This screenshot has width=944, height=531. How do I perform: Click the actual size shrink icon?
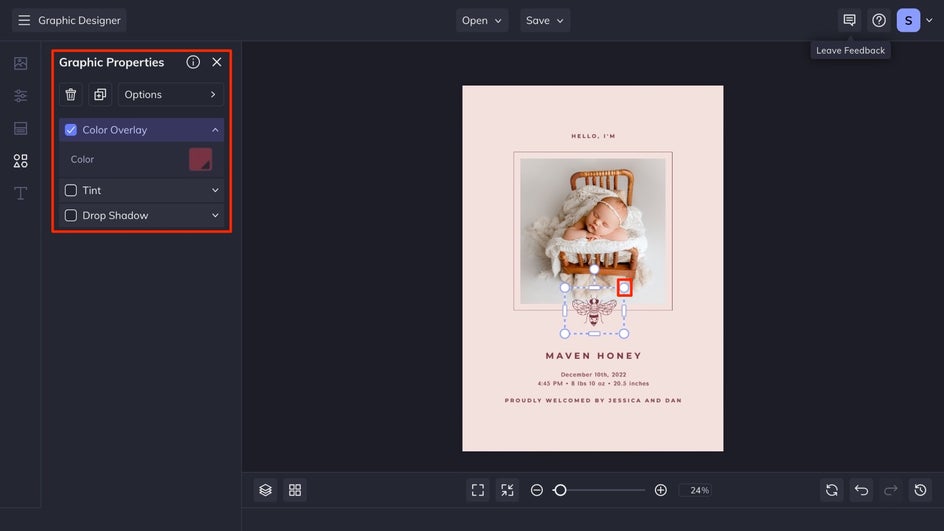pos(508,490)
